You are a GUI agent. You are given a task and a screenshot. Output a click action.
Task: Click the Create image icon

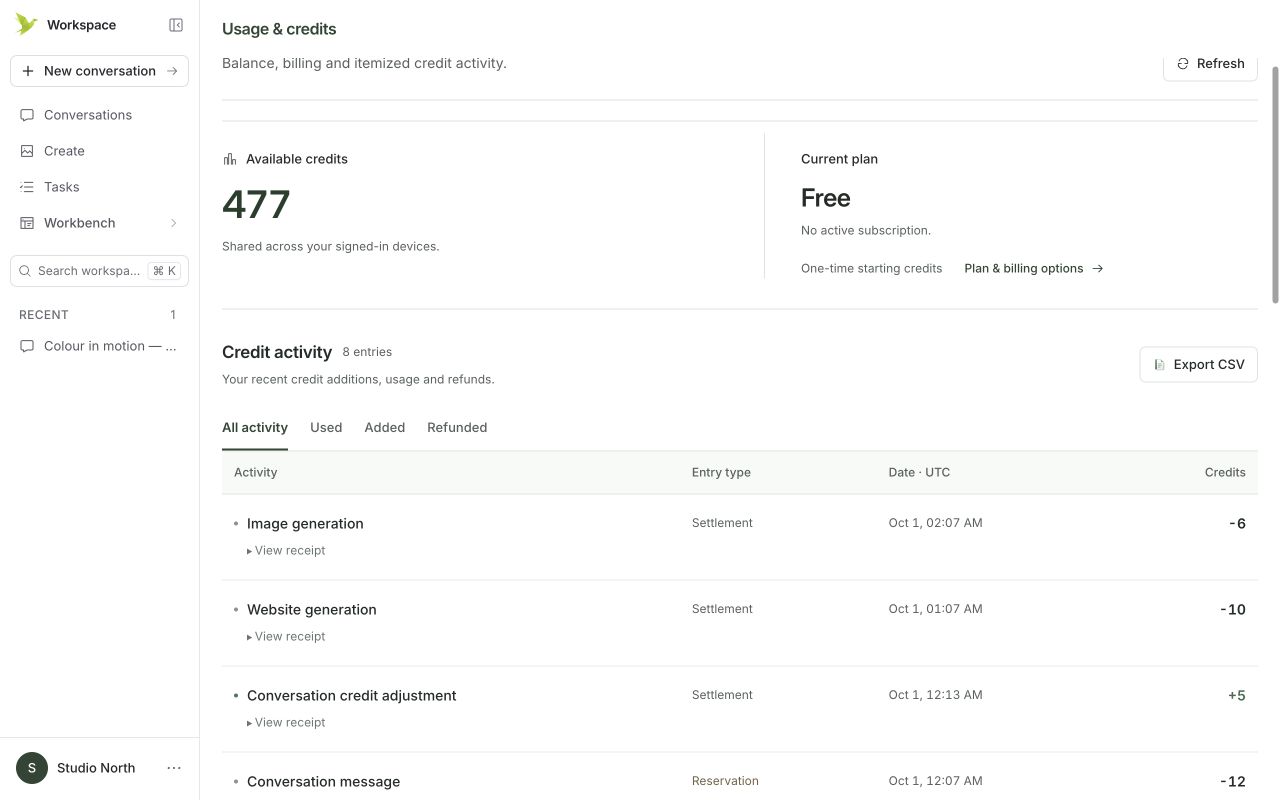point(27,151)
